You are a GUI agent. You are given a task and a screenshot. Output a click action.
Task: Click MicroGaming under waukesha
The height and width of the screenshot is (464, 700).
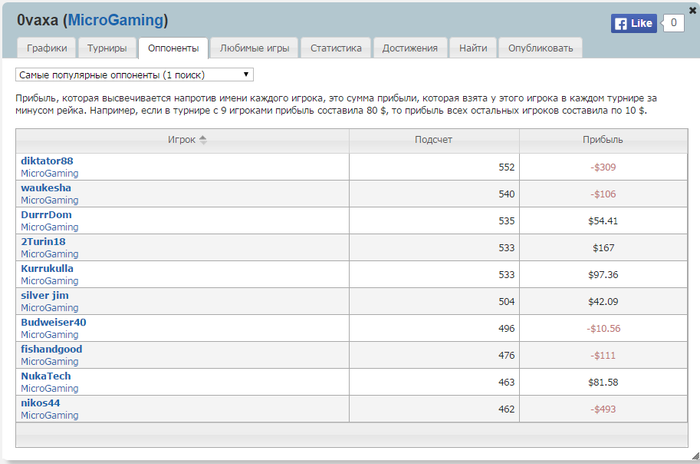pyautogui.click(x=50, y=200)
